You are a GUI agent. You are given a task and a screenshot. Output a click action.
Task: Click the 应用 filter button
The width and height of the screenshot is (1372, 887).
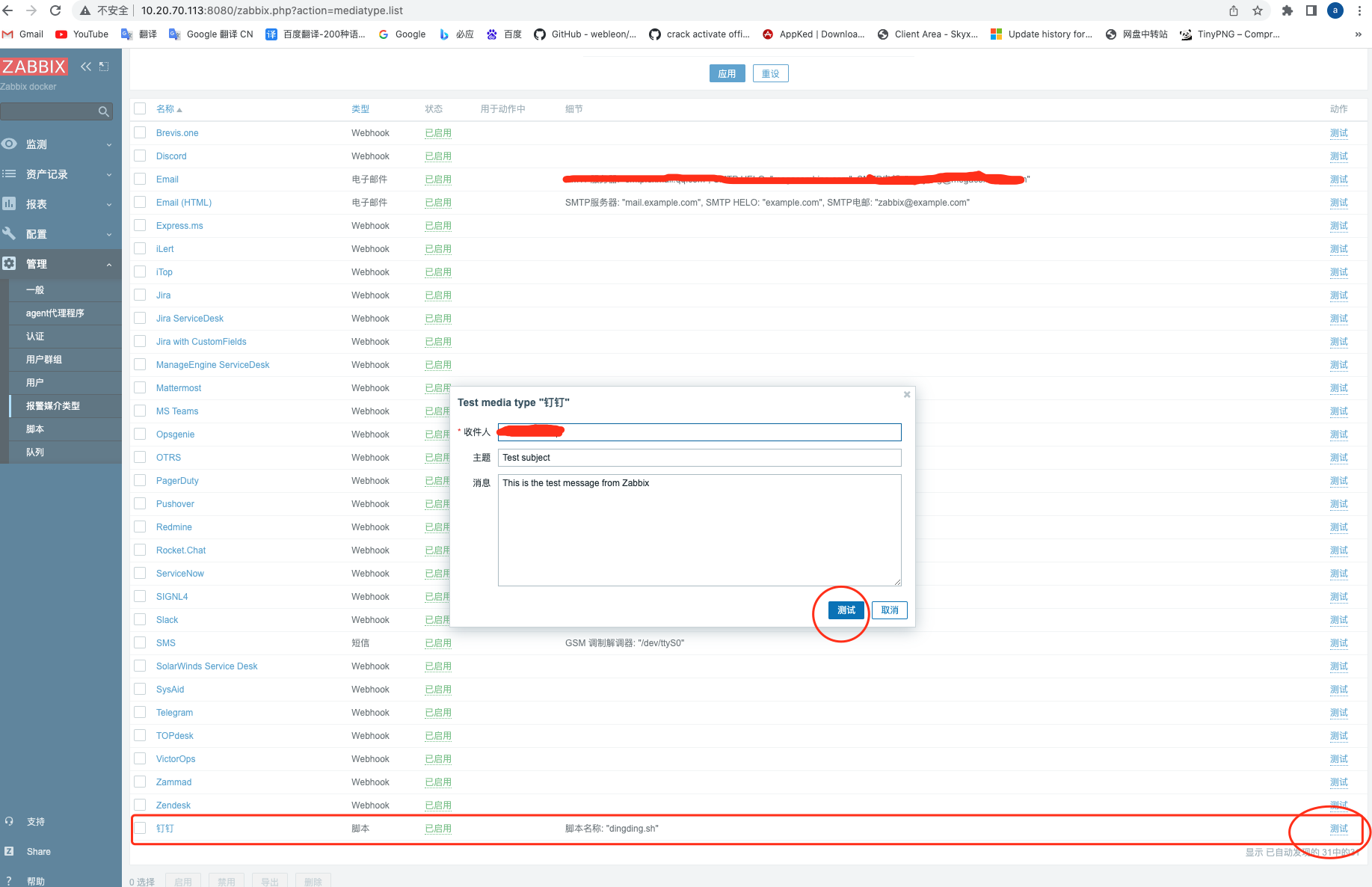tap(727, 73)
